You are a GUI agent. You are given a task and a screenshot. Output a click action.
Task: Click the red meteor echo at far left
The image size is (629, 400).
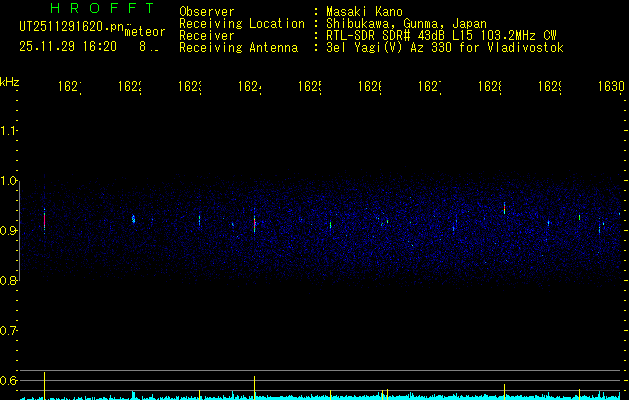[45, 220]
